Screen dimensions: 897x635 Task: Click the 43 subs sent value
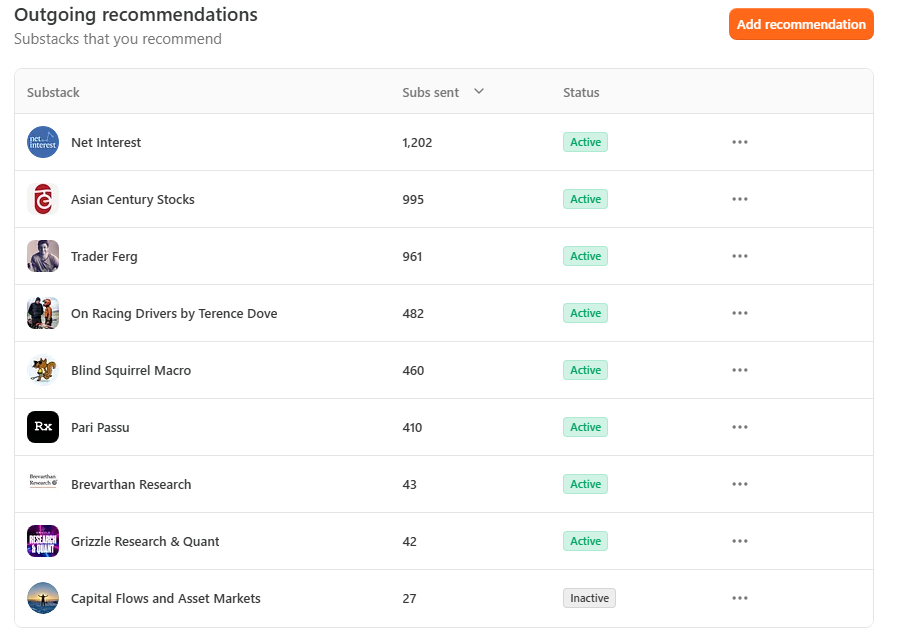[x=410, y=485]
